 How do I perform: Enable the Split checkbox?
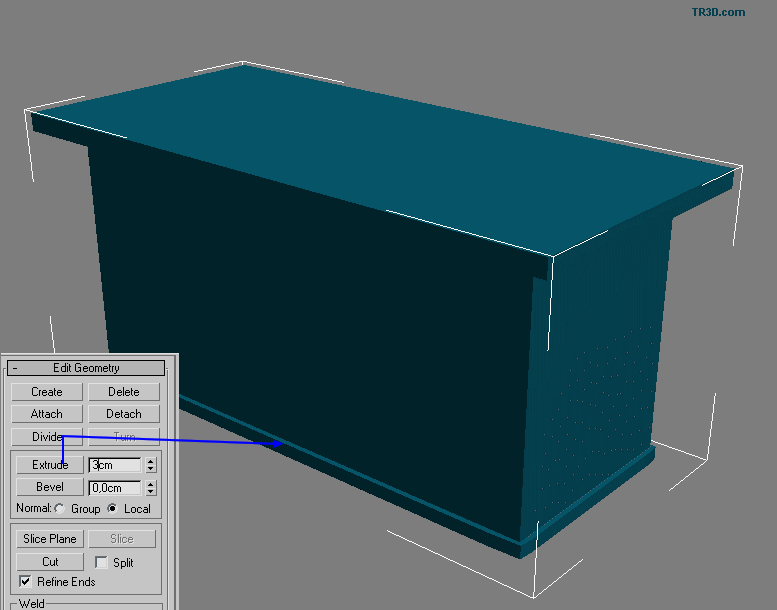coord(101,563)
